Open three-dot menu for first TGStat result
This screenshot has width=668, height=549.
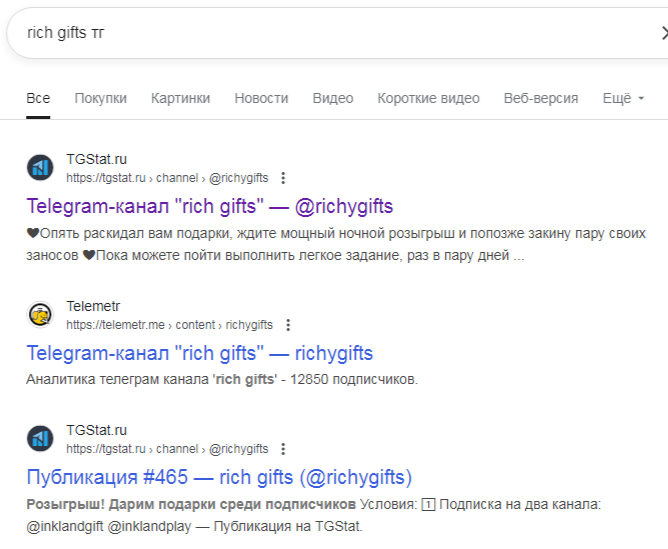point(283,178)
